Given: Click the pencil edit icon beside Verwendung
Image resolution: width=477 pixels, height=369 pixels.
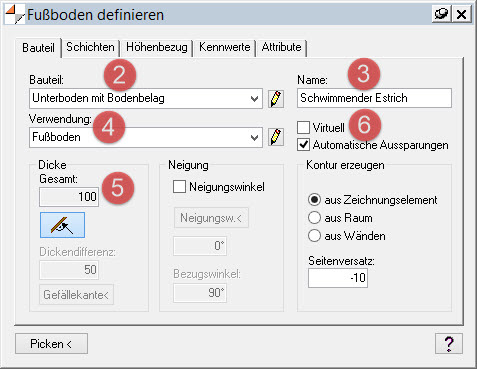Looking at the screenshot, I should tap(276, 137).
